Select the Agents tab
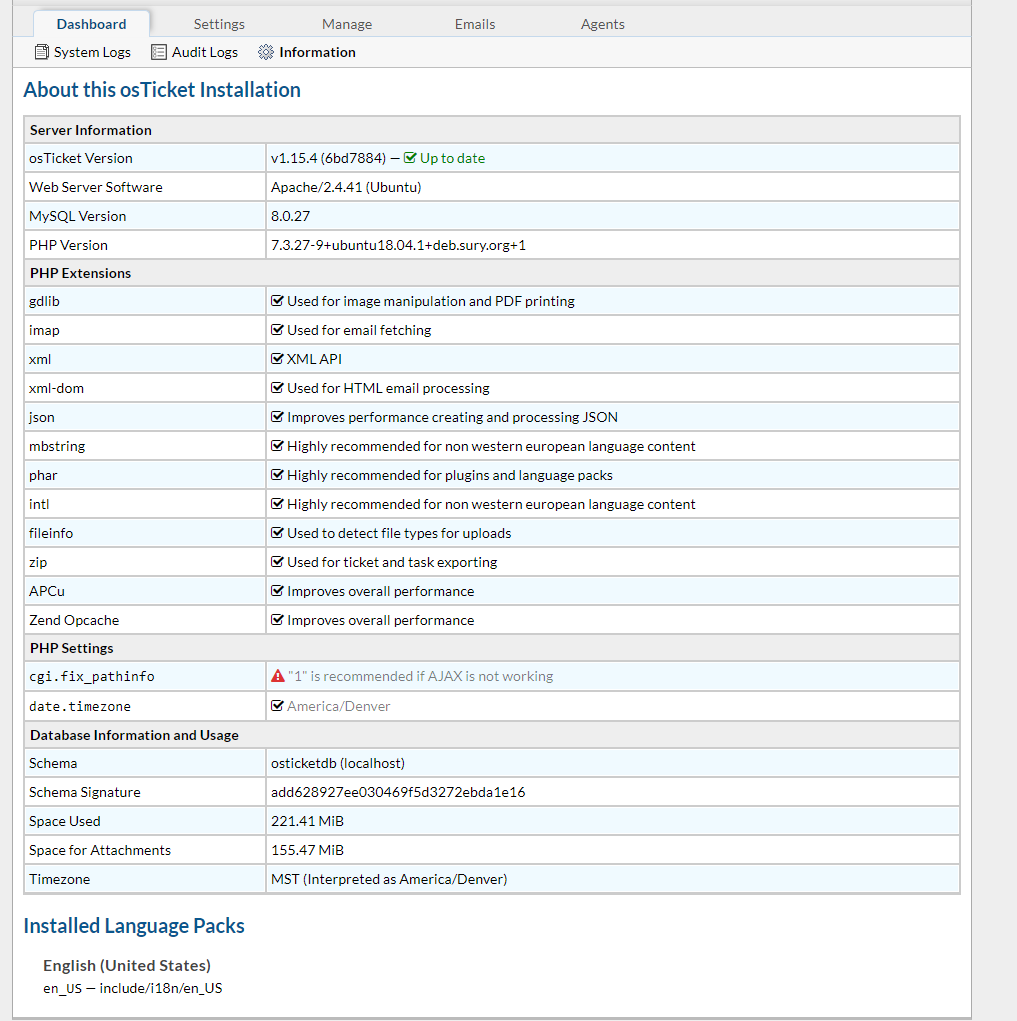This screenshot has height=1021, width=1017. 602,24
